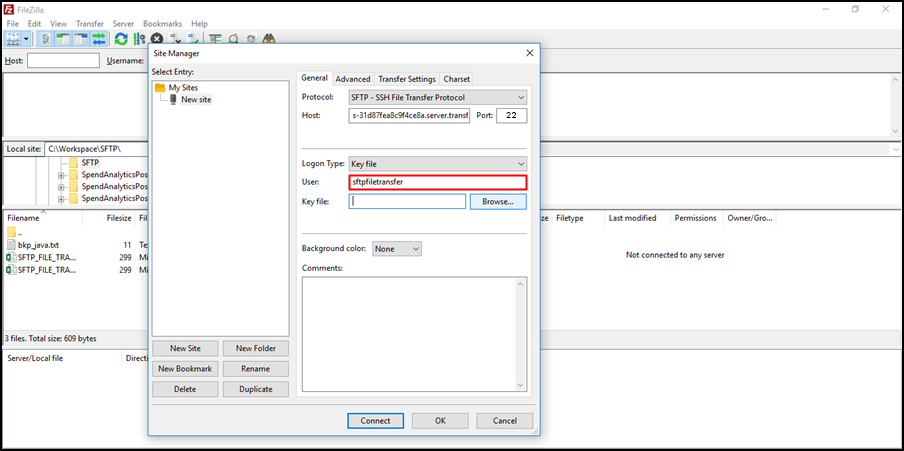Click the binoculars file search icon
Viewport: 904px width, 451px height.
click(269, 39)
